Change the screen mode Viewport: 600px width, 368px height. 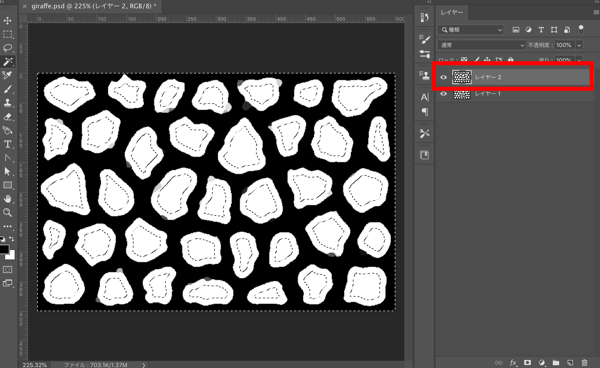[x=8, y=283]
